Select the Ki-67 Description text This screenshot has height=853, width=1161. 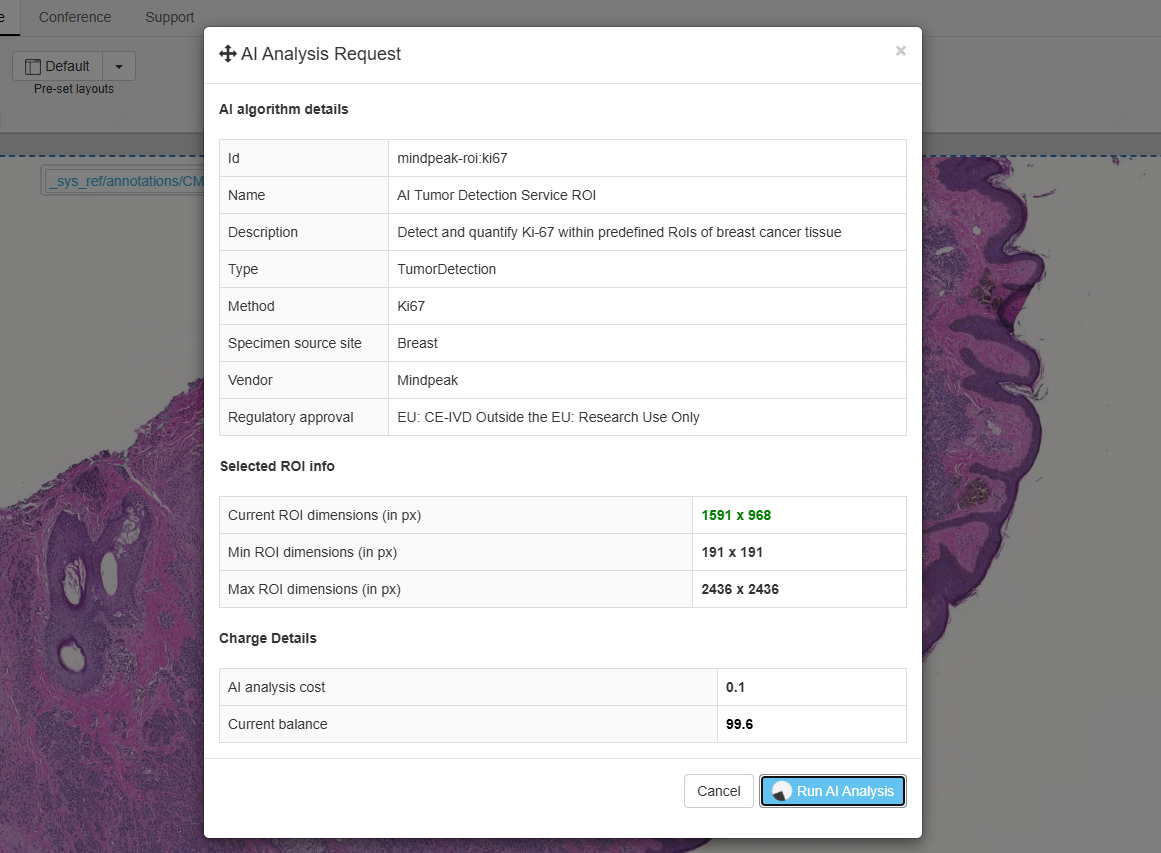click(619, 232)
